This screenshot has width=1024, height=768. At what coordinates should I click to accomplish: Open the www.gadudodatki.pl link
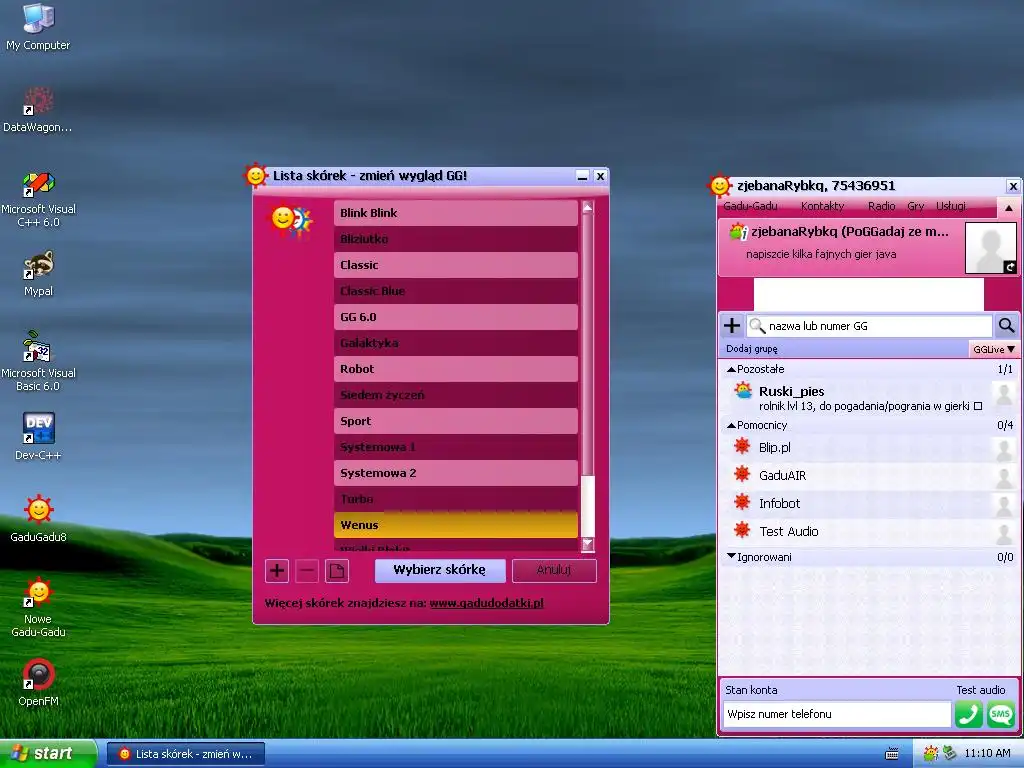487,603
